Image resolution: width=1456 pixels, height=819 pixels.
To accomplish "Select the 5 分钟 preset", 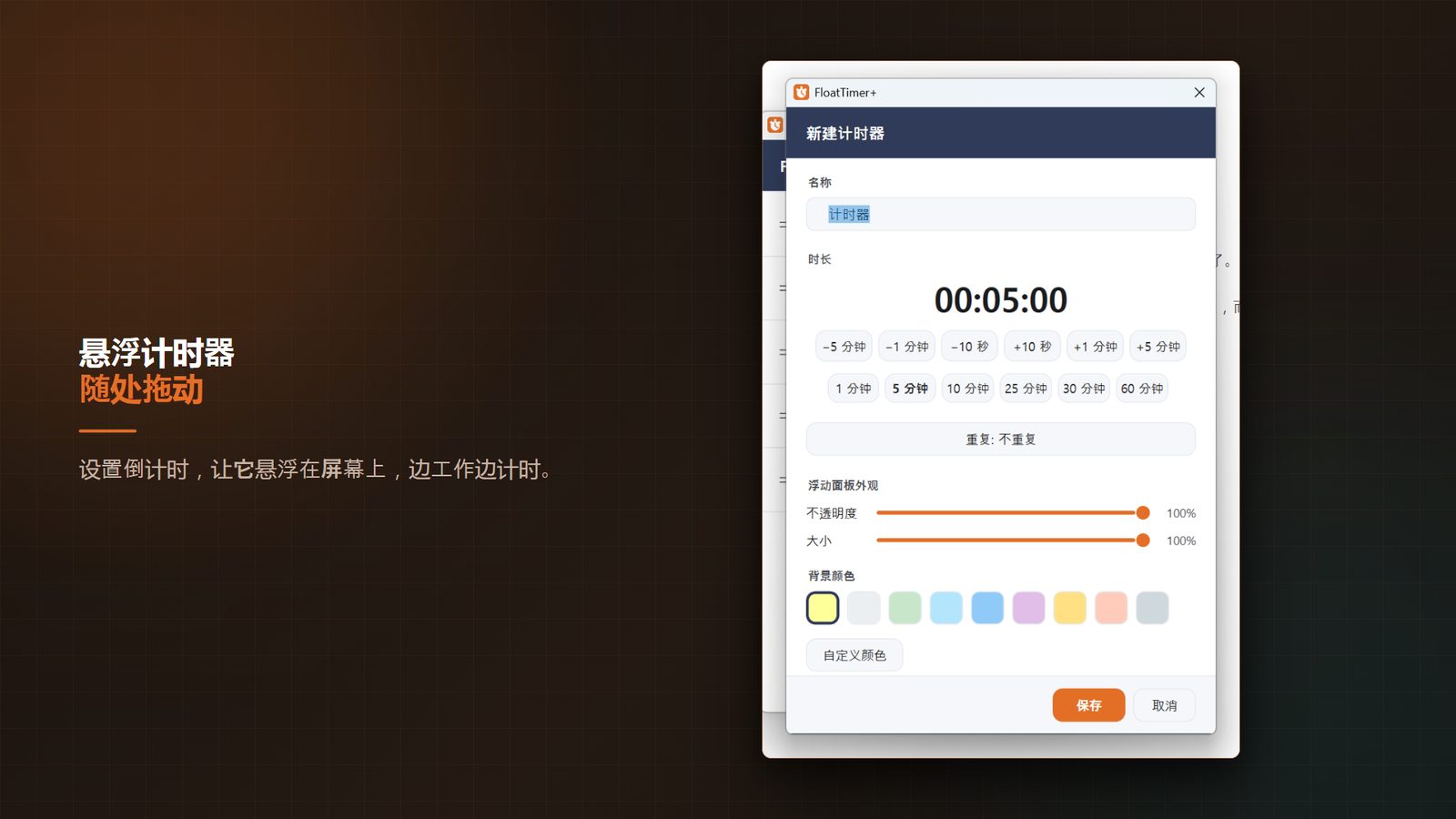I will point(910,389).
